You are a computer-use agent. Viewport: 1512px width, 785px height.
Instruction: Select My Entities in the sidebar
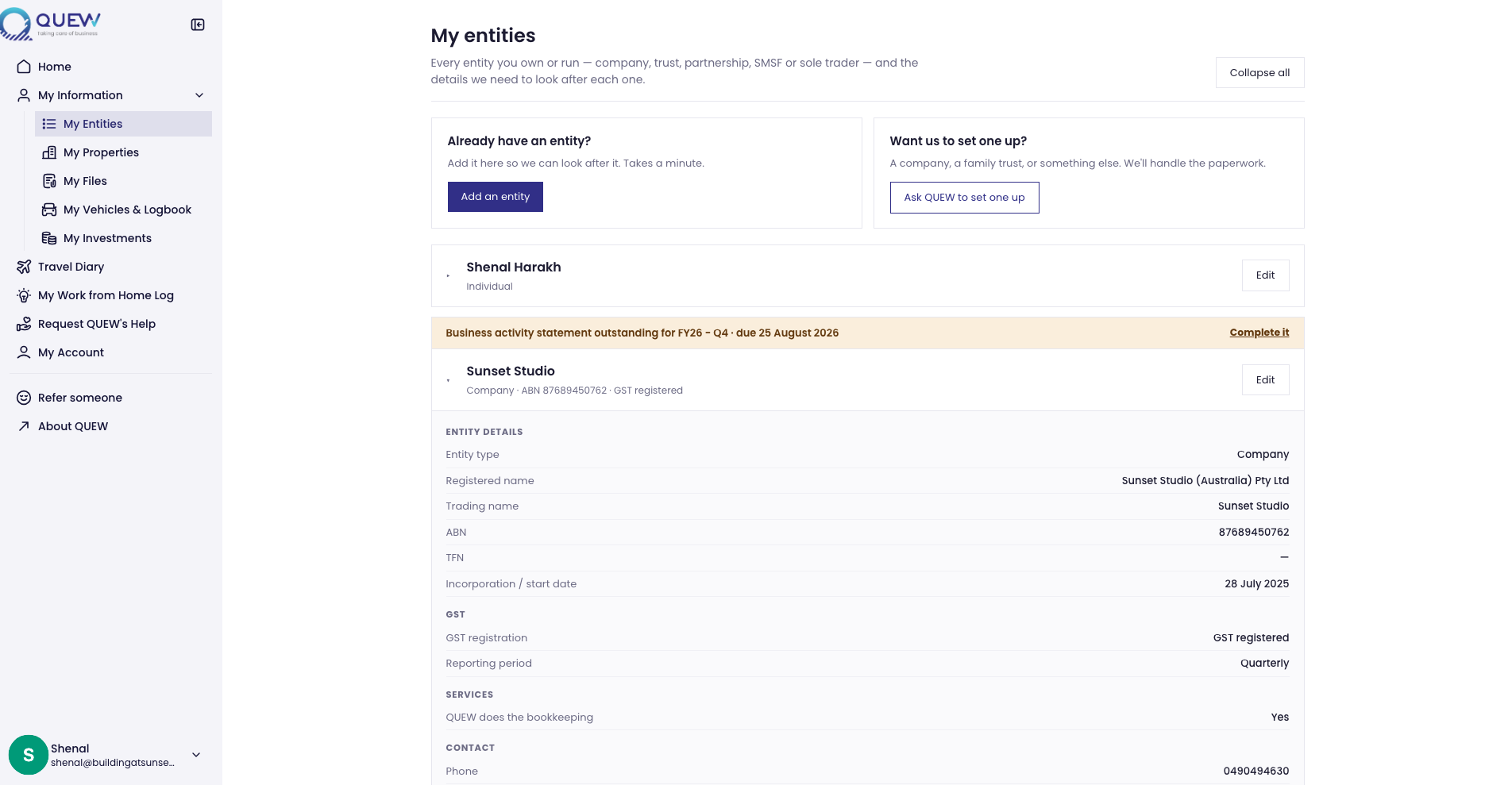coord(123,124)
